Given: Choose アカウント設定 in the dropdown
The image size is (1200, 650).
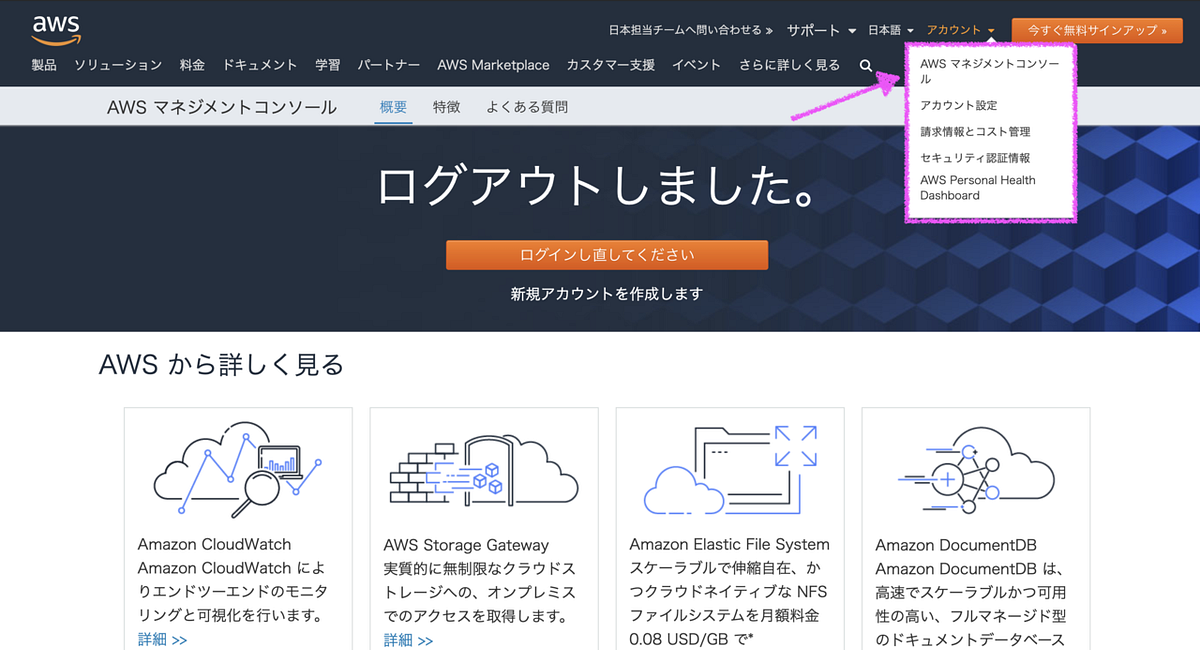Looking at the screenshot, I should pyautogui.click(x=959, y=105).
